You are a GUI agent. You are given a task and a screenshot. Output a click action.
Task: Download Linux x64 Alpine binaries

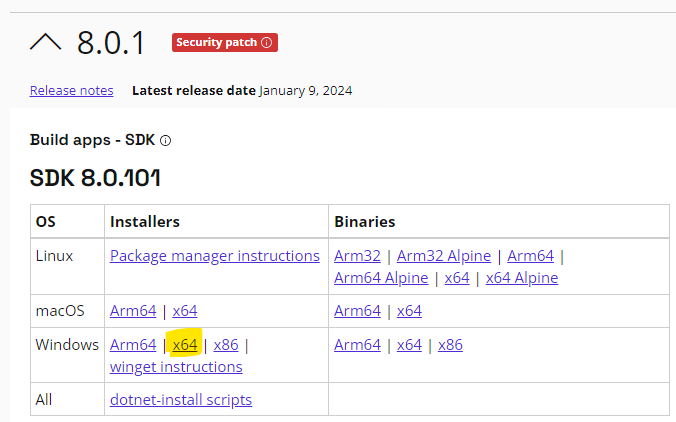[522, 278]
